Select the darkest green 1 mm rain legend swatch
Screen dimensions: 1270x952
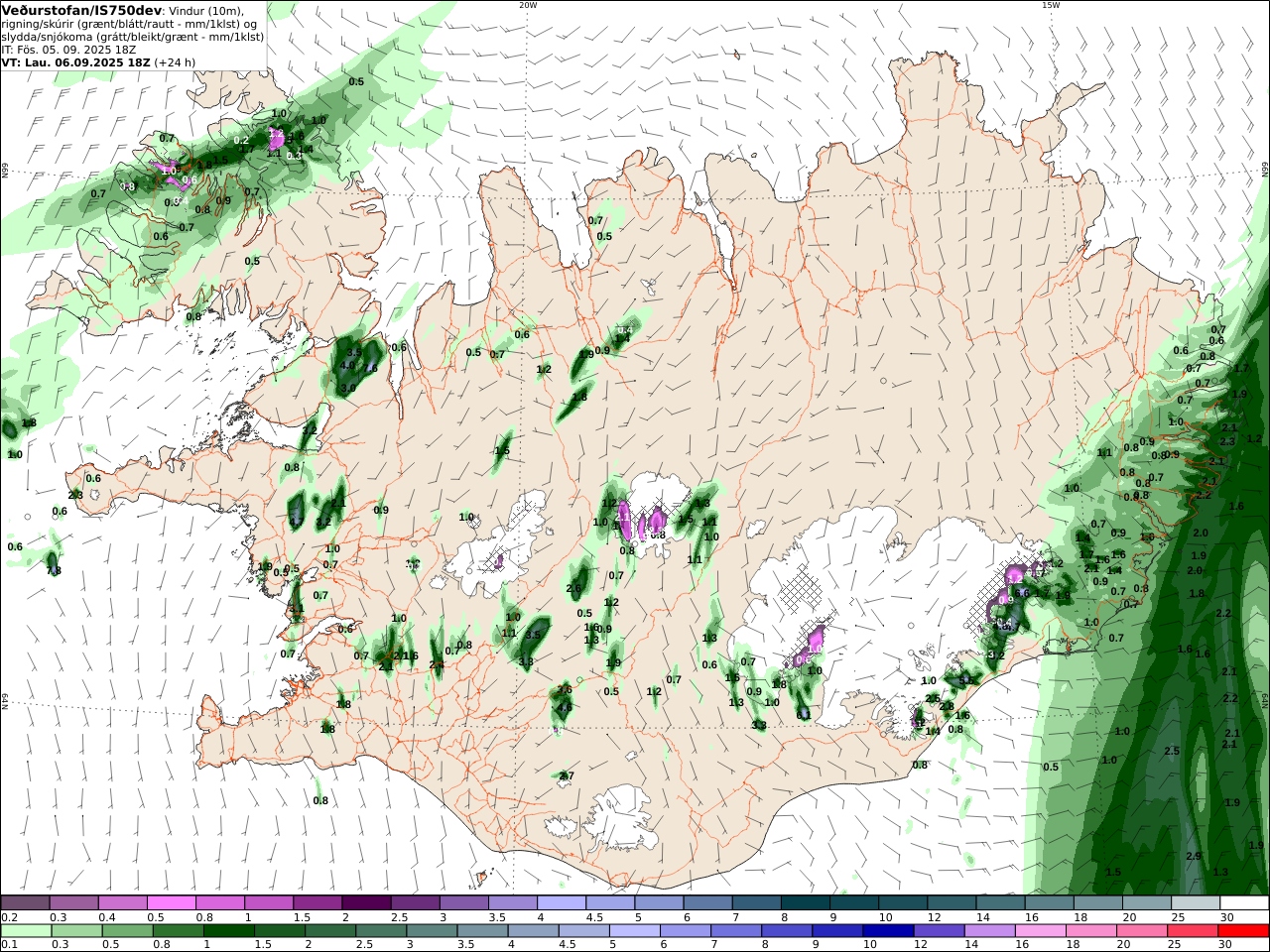(x=230, y=931)
